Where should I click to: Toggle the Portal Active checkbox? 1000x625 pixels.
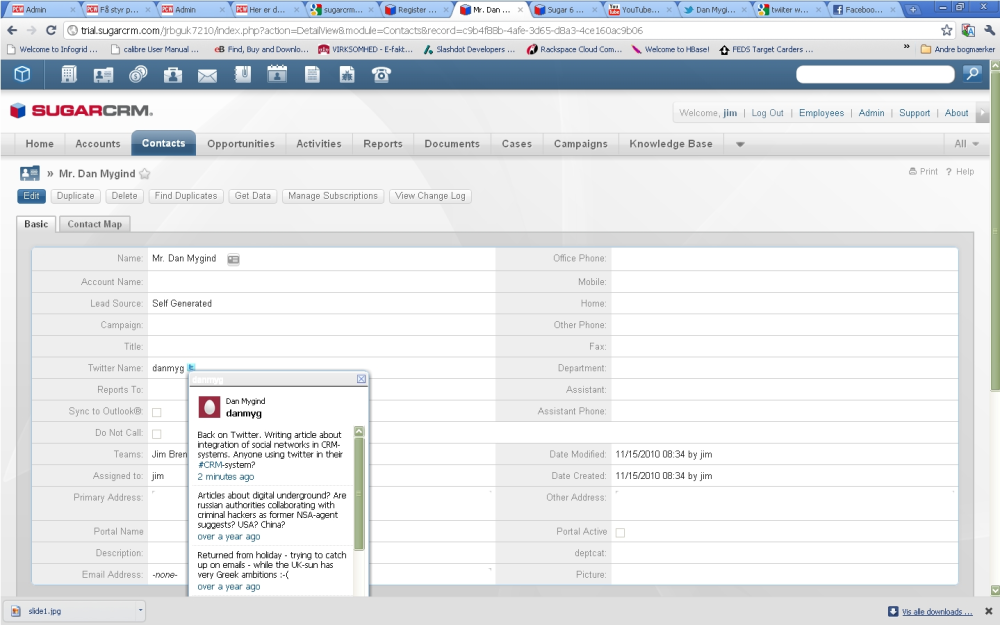620,533
